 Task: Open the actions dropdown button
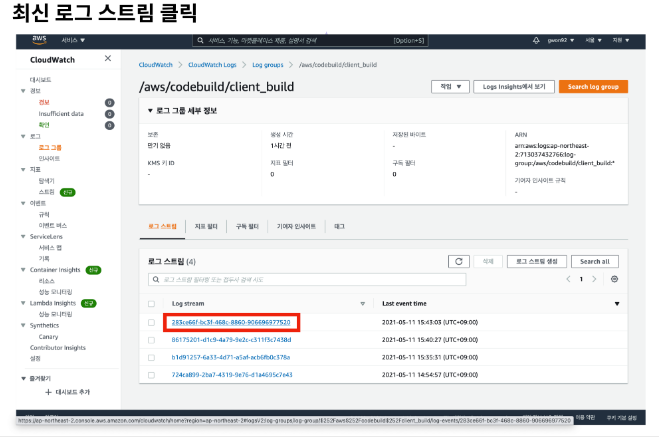pos(450,87)
